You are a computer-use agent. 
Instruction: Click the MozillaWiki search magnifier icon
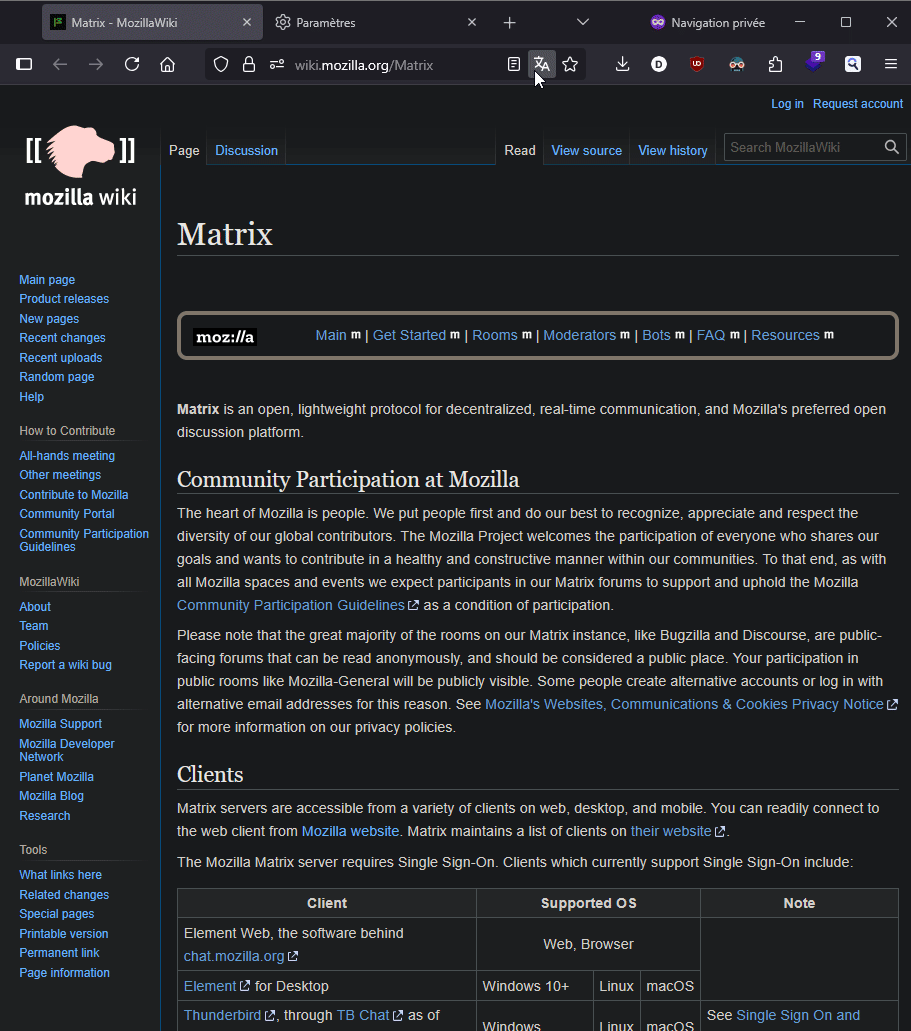[892, 147]
